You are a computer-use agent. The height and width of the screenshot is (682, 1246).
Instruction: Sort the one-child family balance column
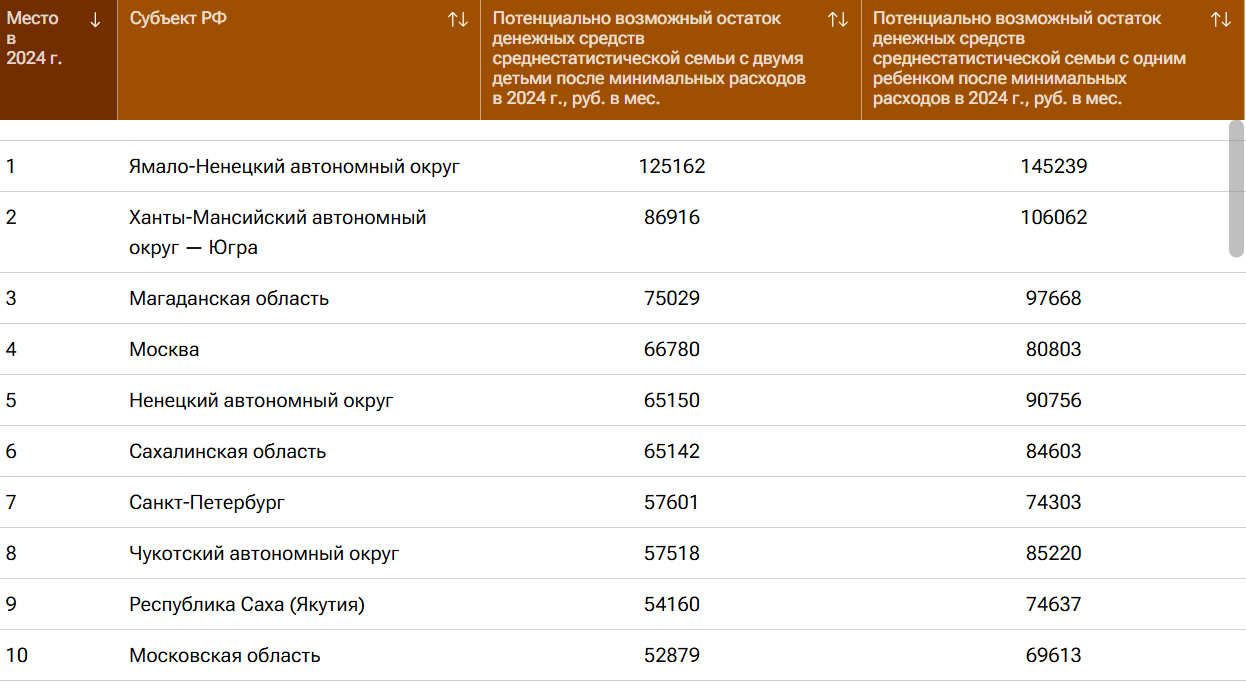(x=1220, y=20)
